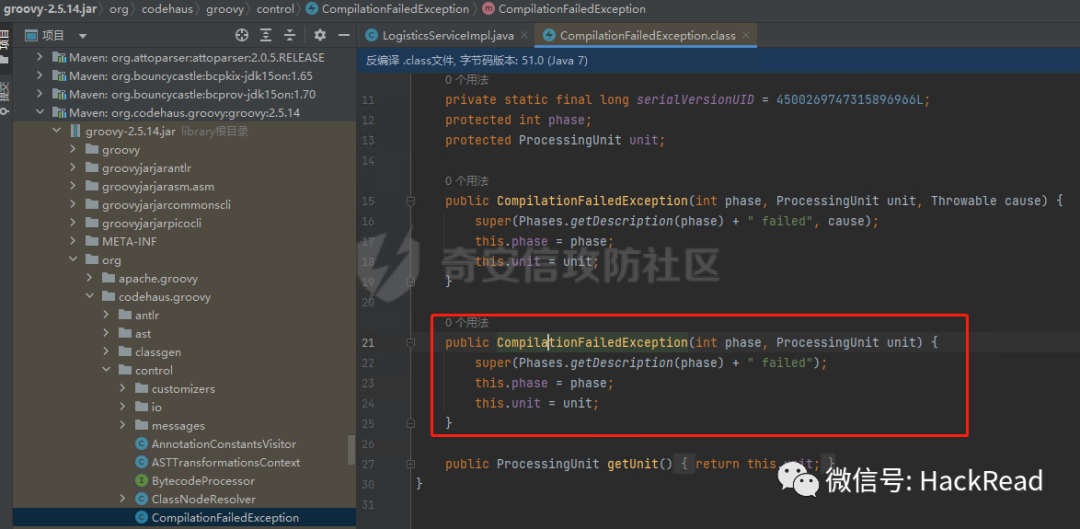Click line number 21 in gutter
This screenshot has height=529, width=1080.
pyautogui.click(x=368, y=342)
